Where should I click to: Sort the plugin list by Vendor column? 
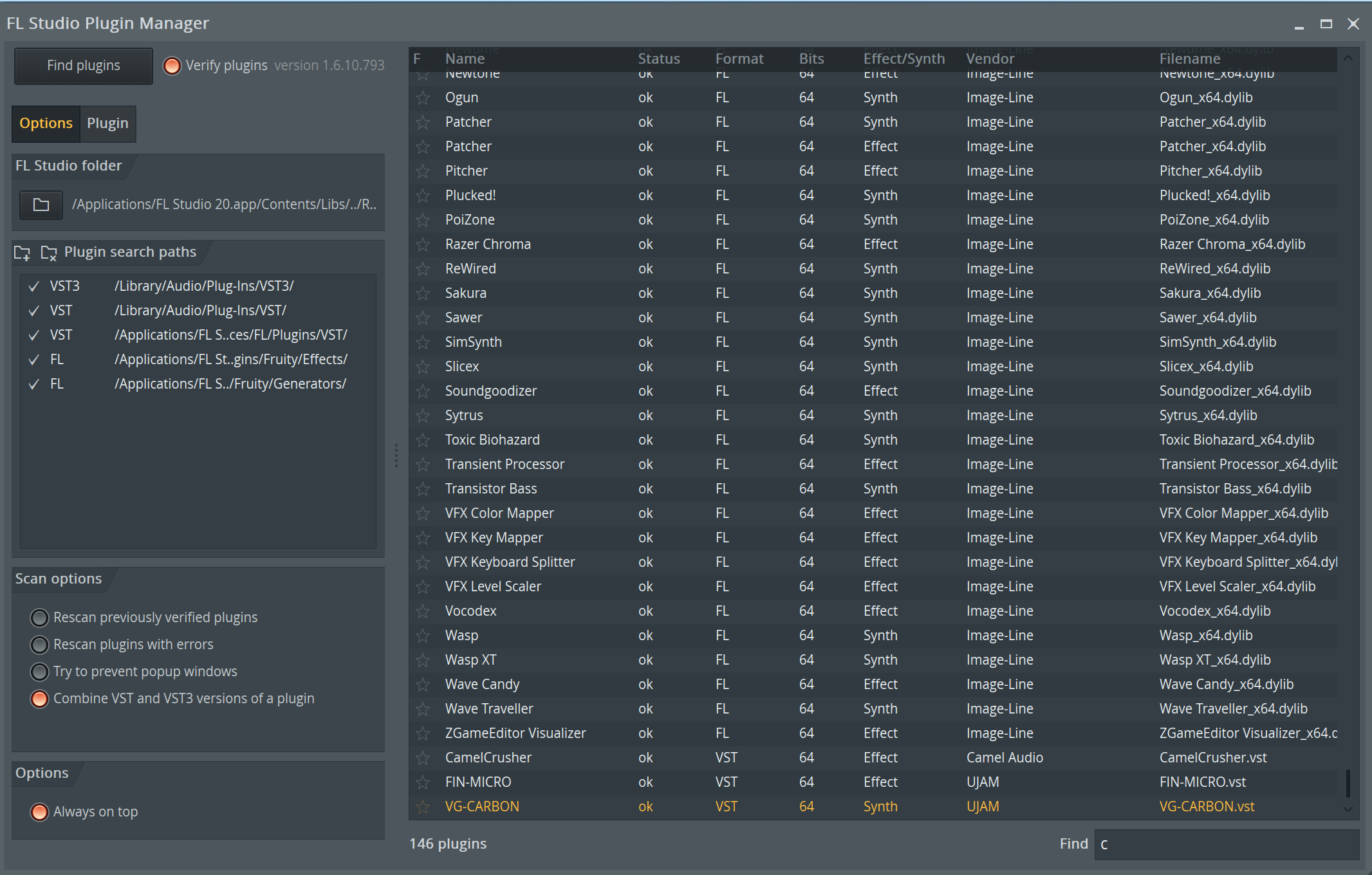990,59
